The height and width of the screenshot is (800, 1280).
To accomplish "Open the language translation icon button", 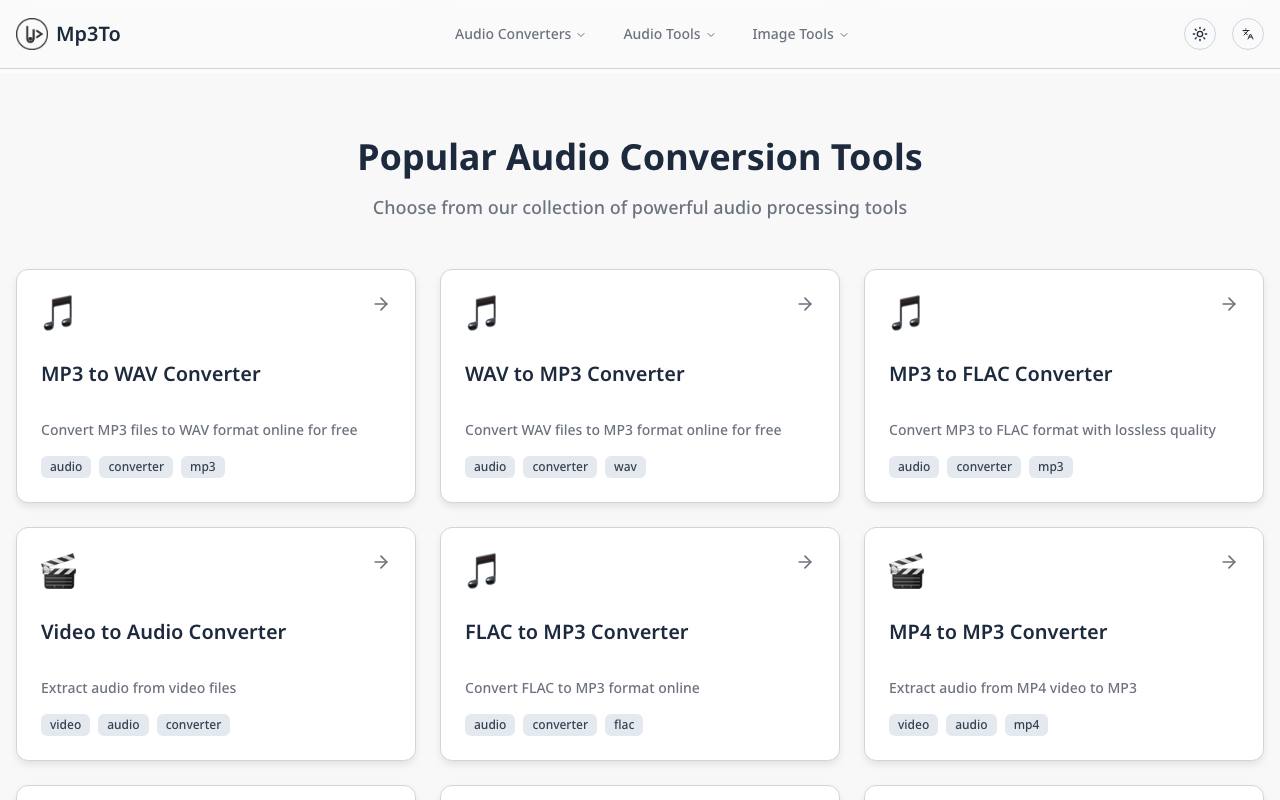I will 1248,34.
